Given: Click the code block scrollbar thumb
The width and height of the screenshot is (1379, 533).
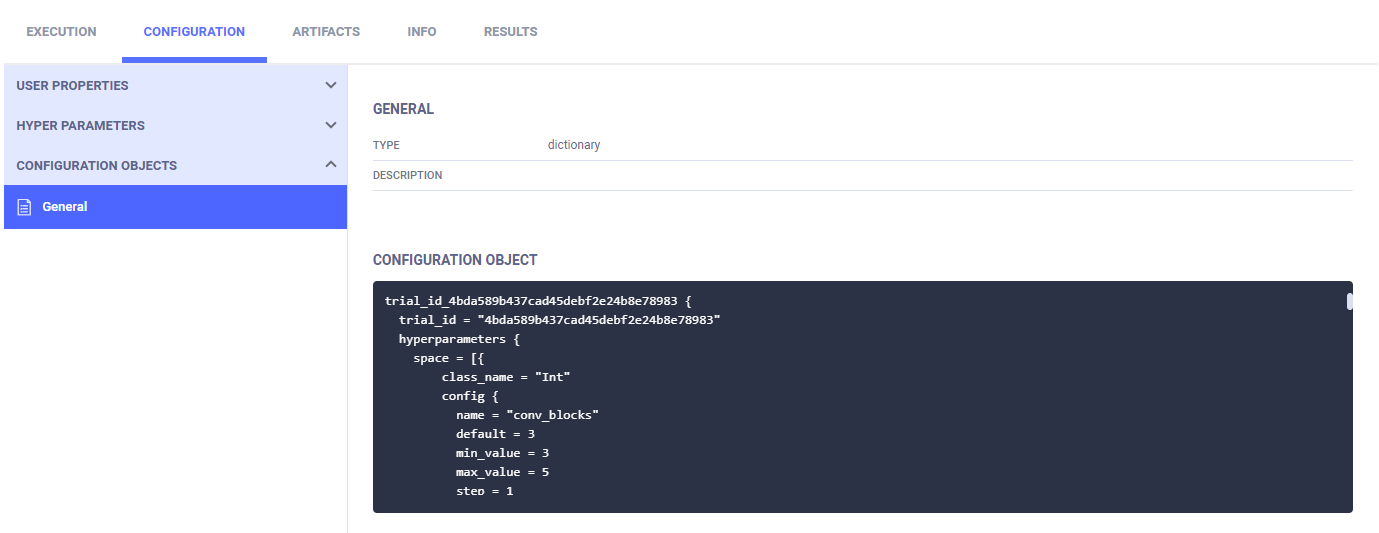Looking at the screenshot, I should tap(1349, 302).
